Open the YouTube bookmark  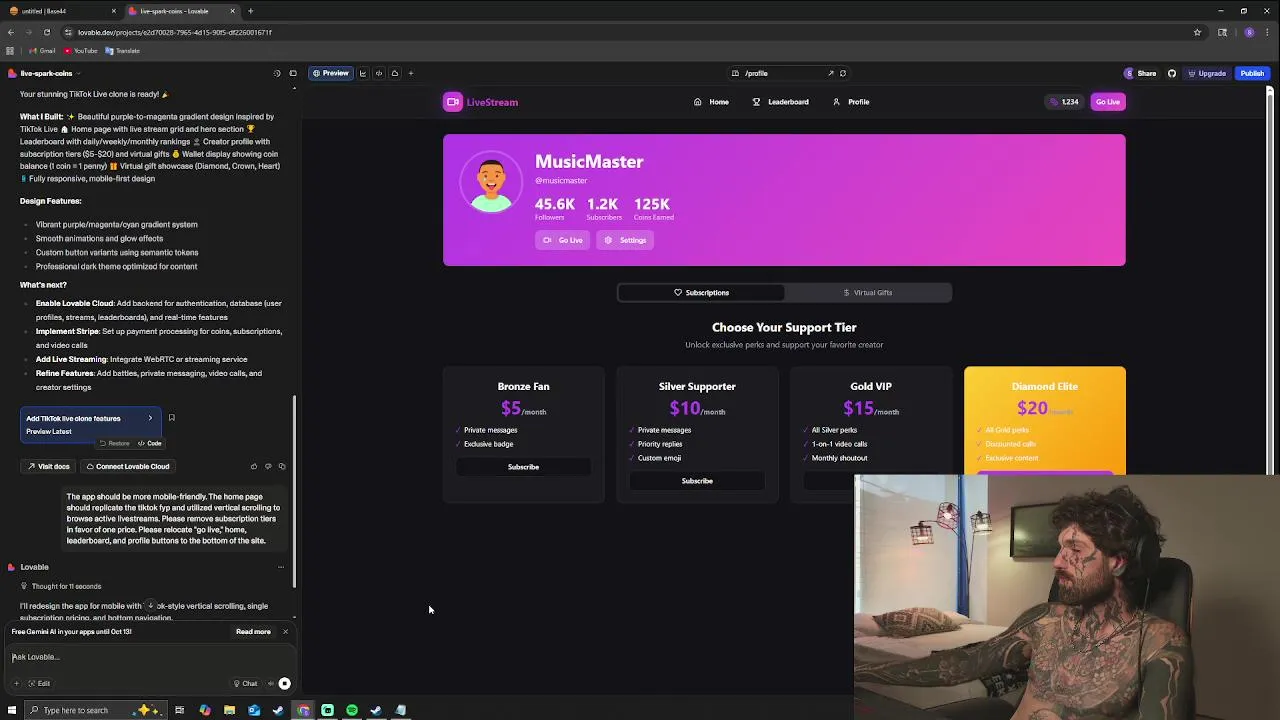81,51
